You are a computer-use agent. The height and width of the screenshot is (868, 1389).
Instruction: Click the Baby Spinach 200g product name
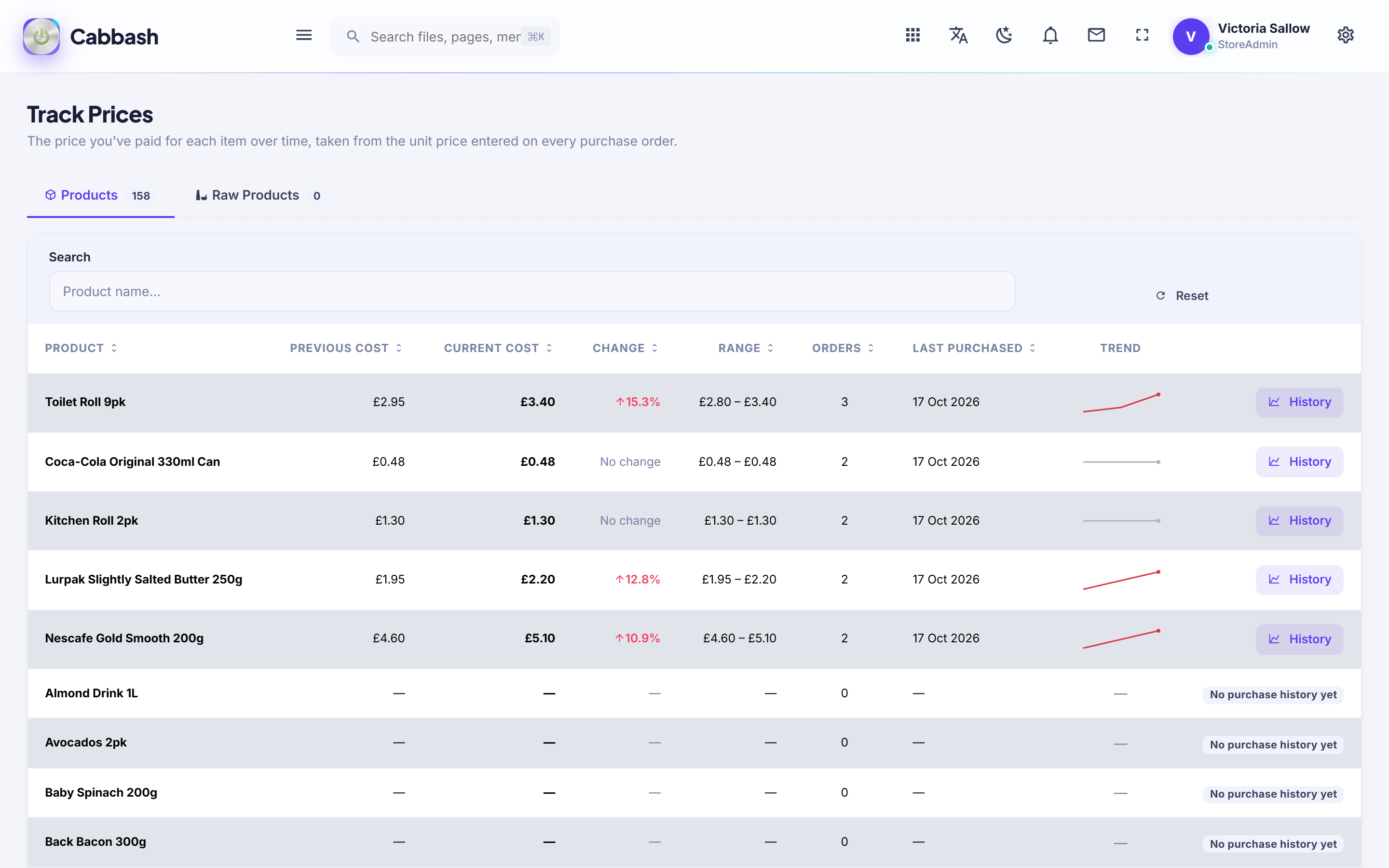click(101, 792)
